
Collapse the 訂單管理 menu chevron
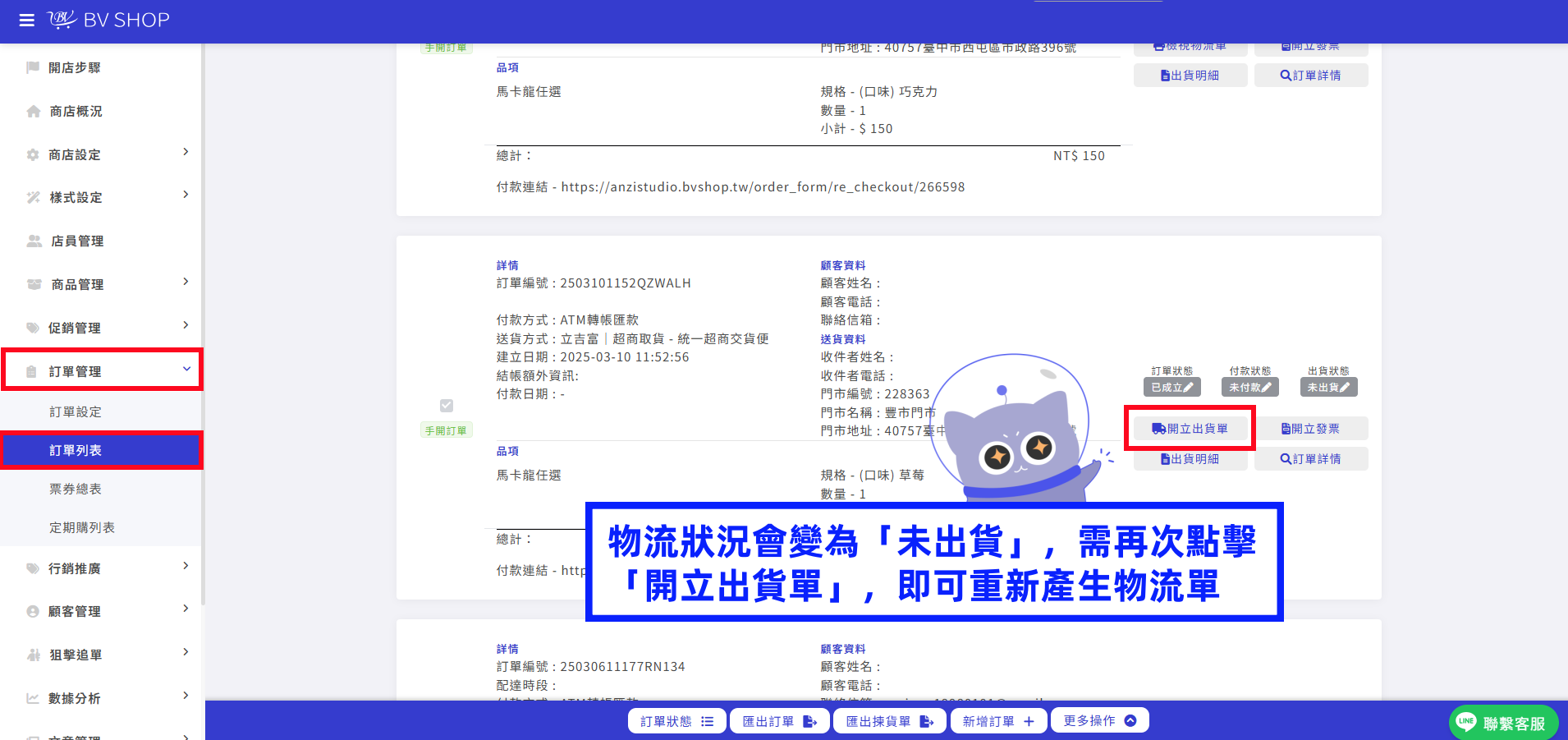point(186,369)
